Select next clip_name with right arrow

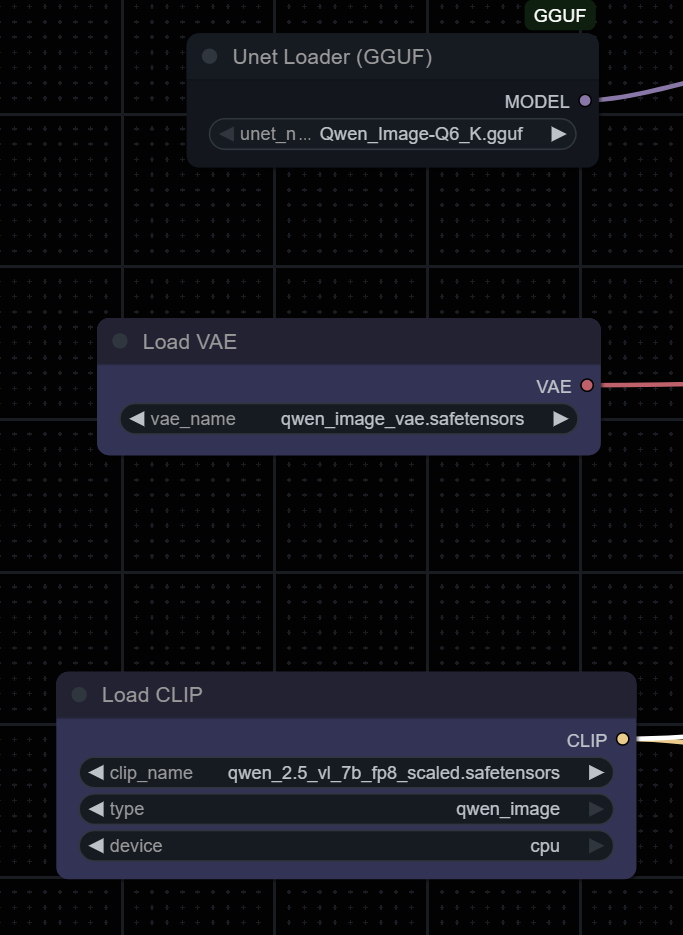tap(596, 773)
